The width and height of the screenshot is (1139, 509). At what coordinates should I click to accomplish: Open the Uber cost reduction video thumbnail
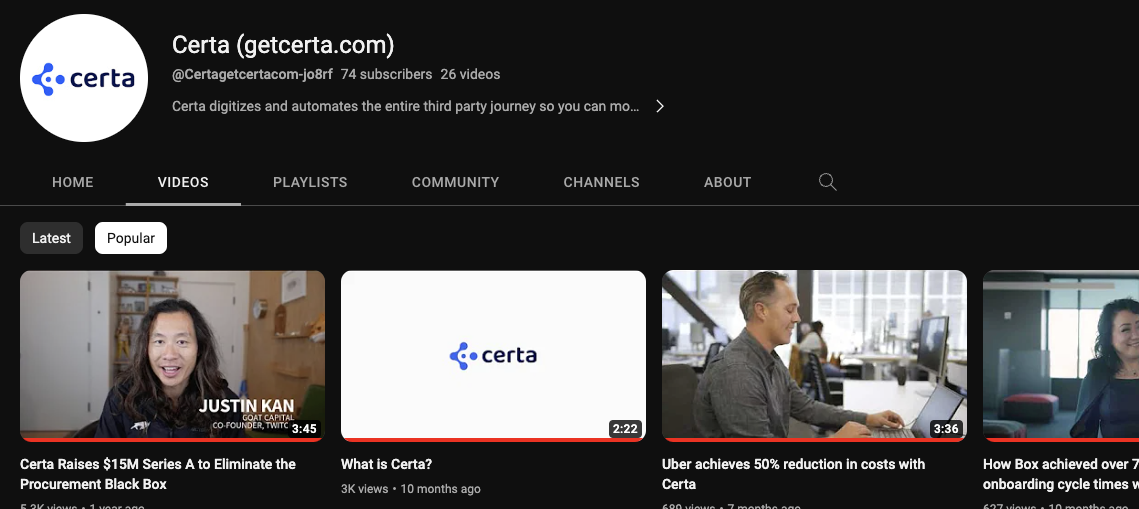pos(814,356)
